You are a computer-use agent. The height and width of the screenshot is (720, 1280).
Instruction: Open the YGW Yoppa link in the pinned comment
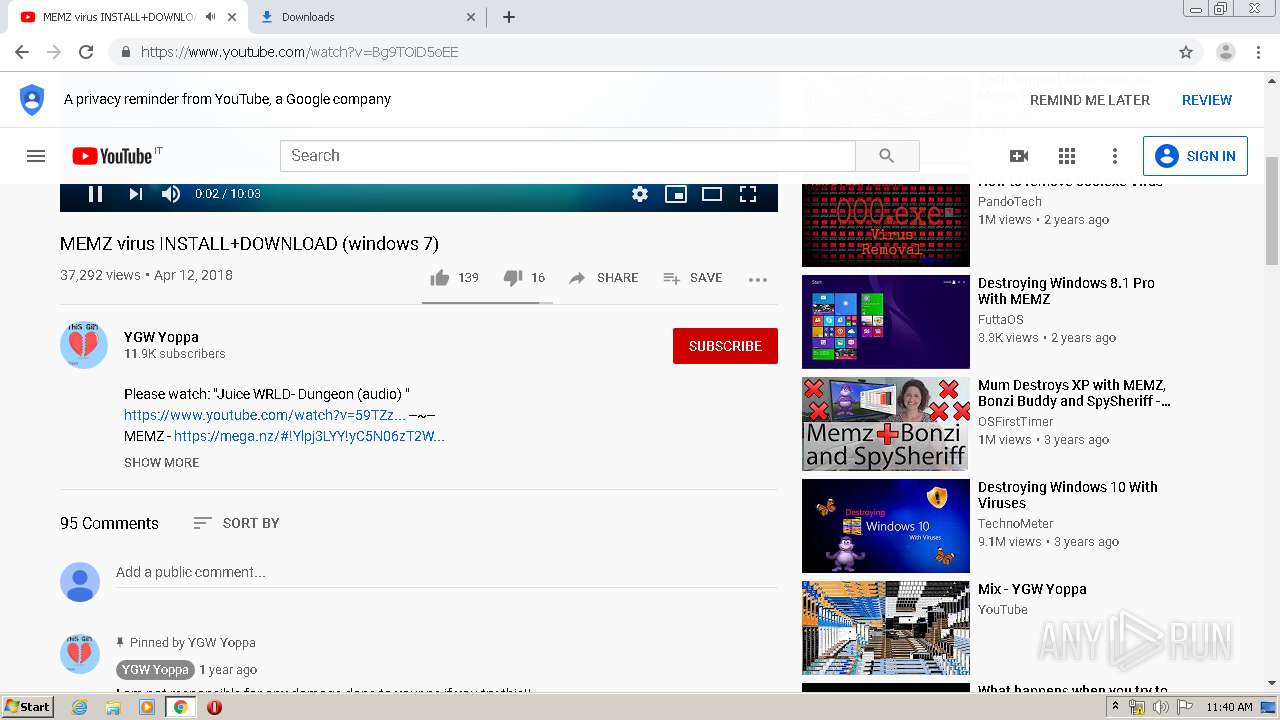point(155,669)
